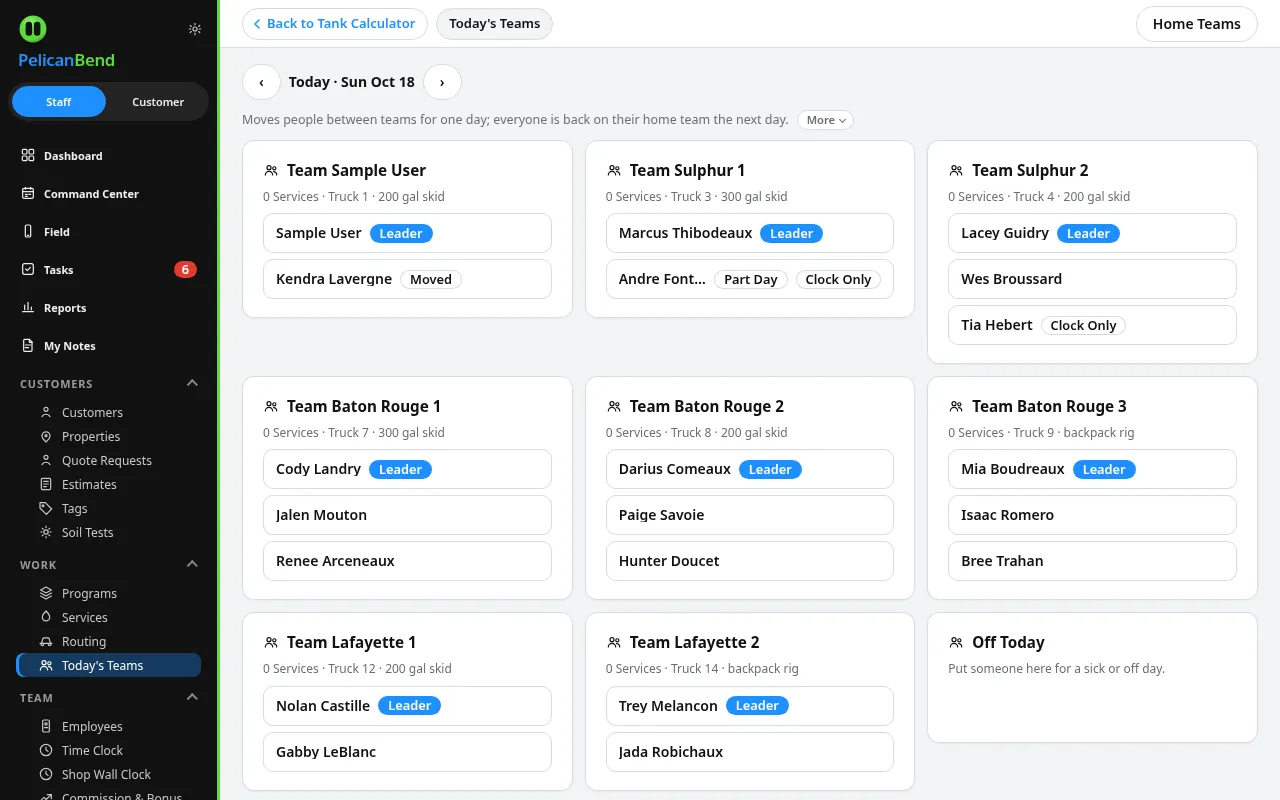Open Shop Wall Clock page
Image resolution: width=1280 pixels, height=800 pixels.
[x=109, y=774]
